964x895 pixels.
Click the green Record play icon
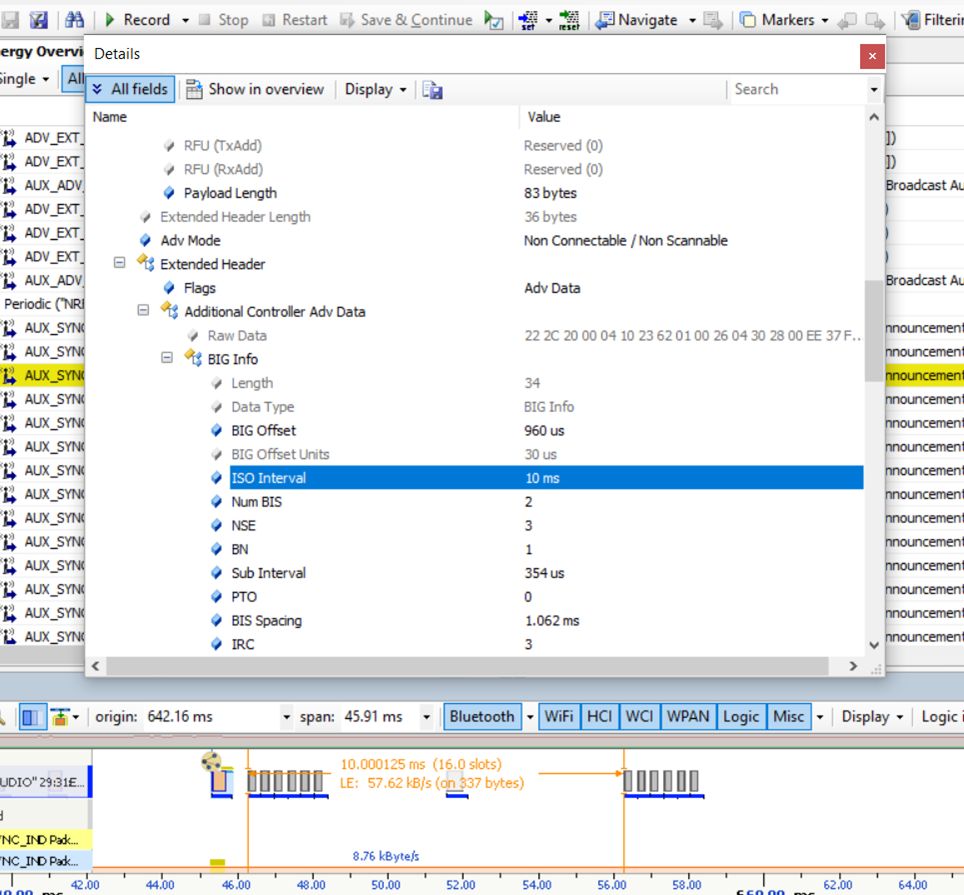[x=110, y=20]
